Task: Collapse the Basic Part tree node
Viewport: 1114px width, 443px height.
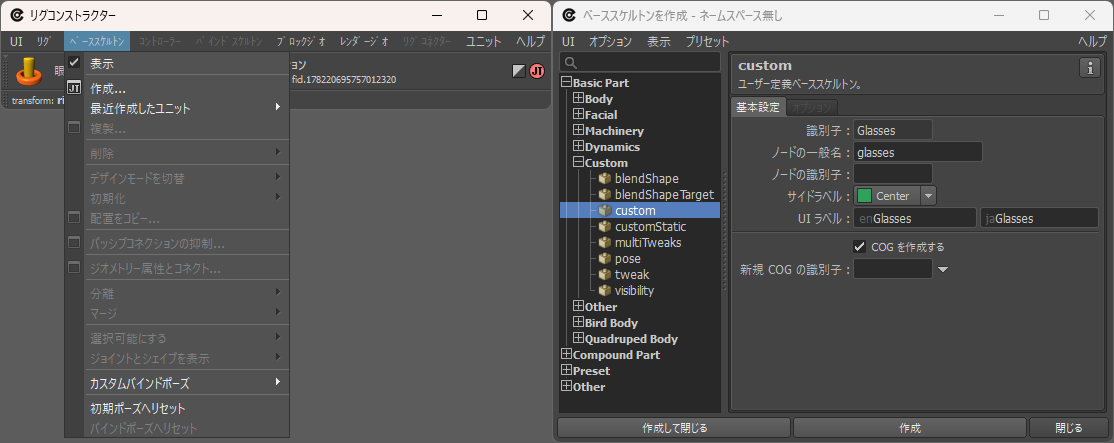Action: point(566,82)
